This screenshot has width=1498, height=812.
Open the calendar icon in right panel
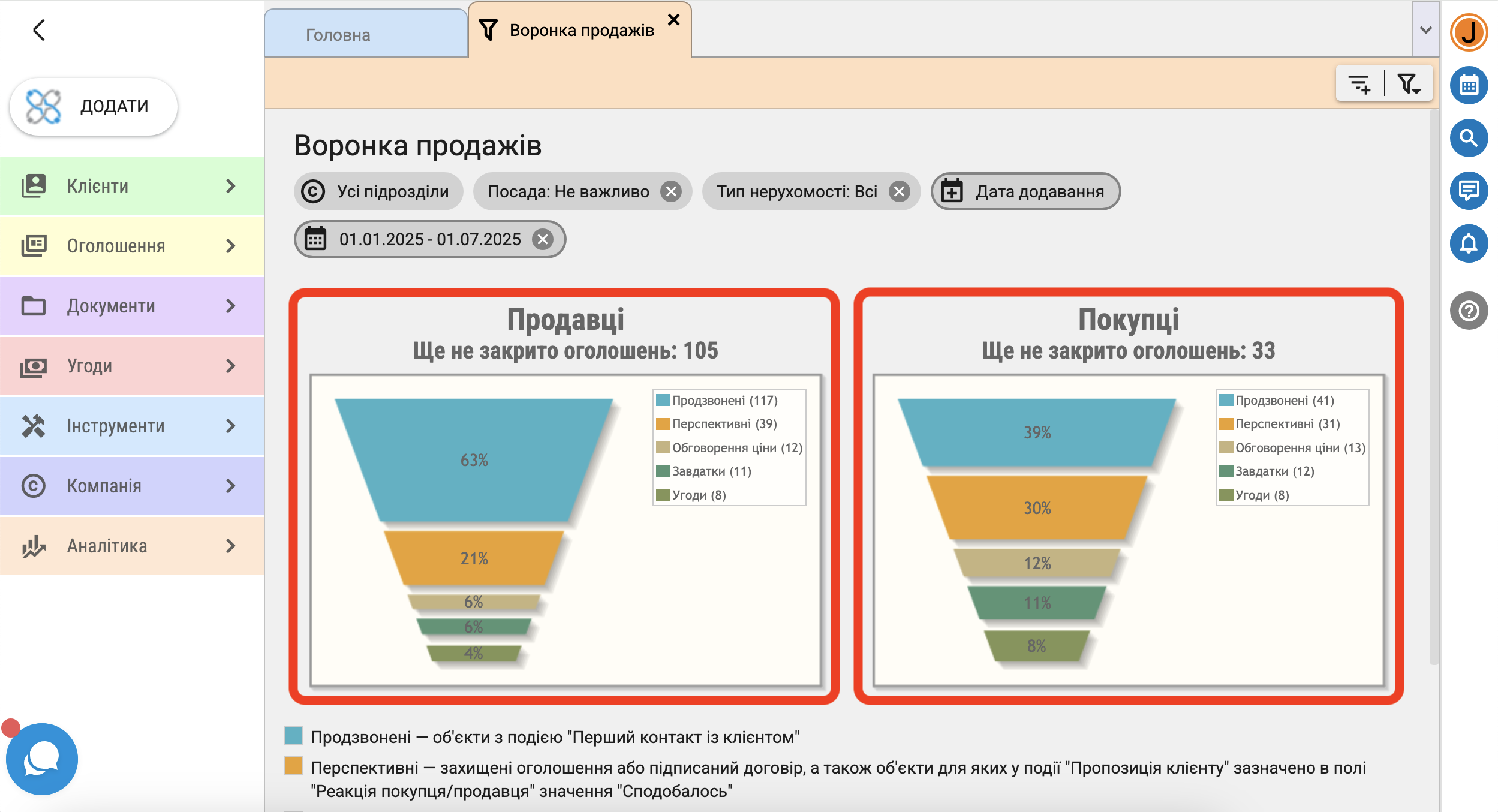pos(1469,86)
